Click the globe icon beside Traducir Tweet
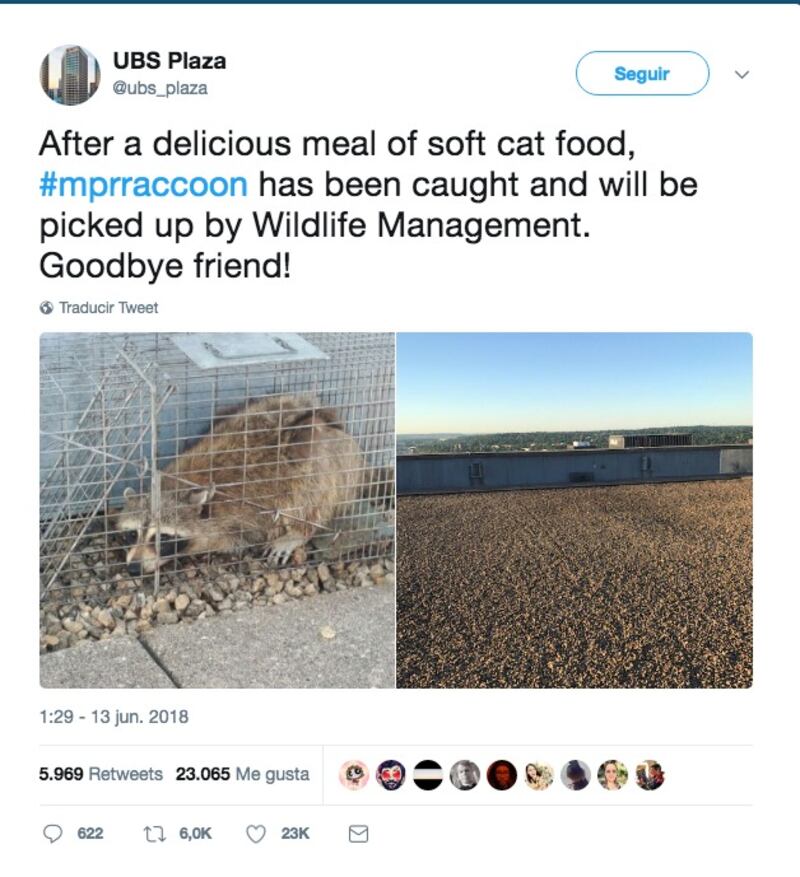Image resolution: width=800 pixels, height=877 pixels. (x=46, y=308)
